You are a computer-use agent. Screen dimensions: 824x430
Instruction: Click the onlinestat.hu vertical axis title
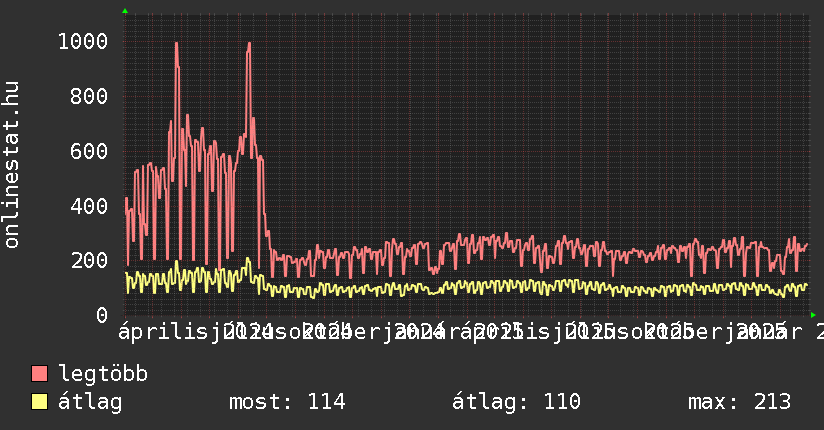pyautogui.click(x=12, y=165)
